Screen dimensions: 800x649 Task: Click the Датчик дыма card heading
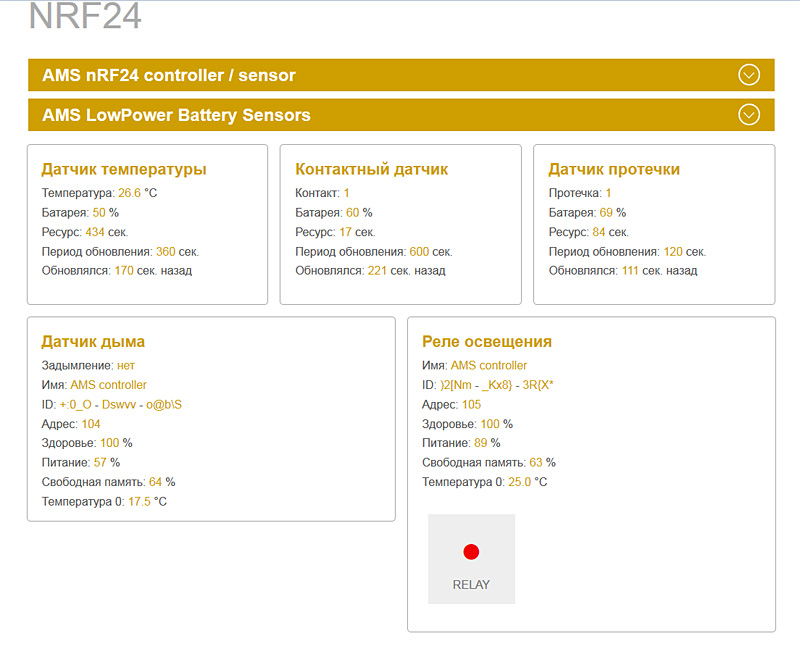tap(93, 342)
